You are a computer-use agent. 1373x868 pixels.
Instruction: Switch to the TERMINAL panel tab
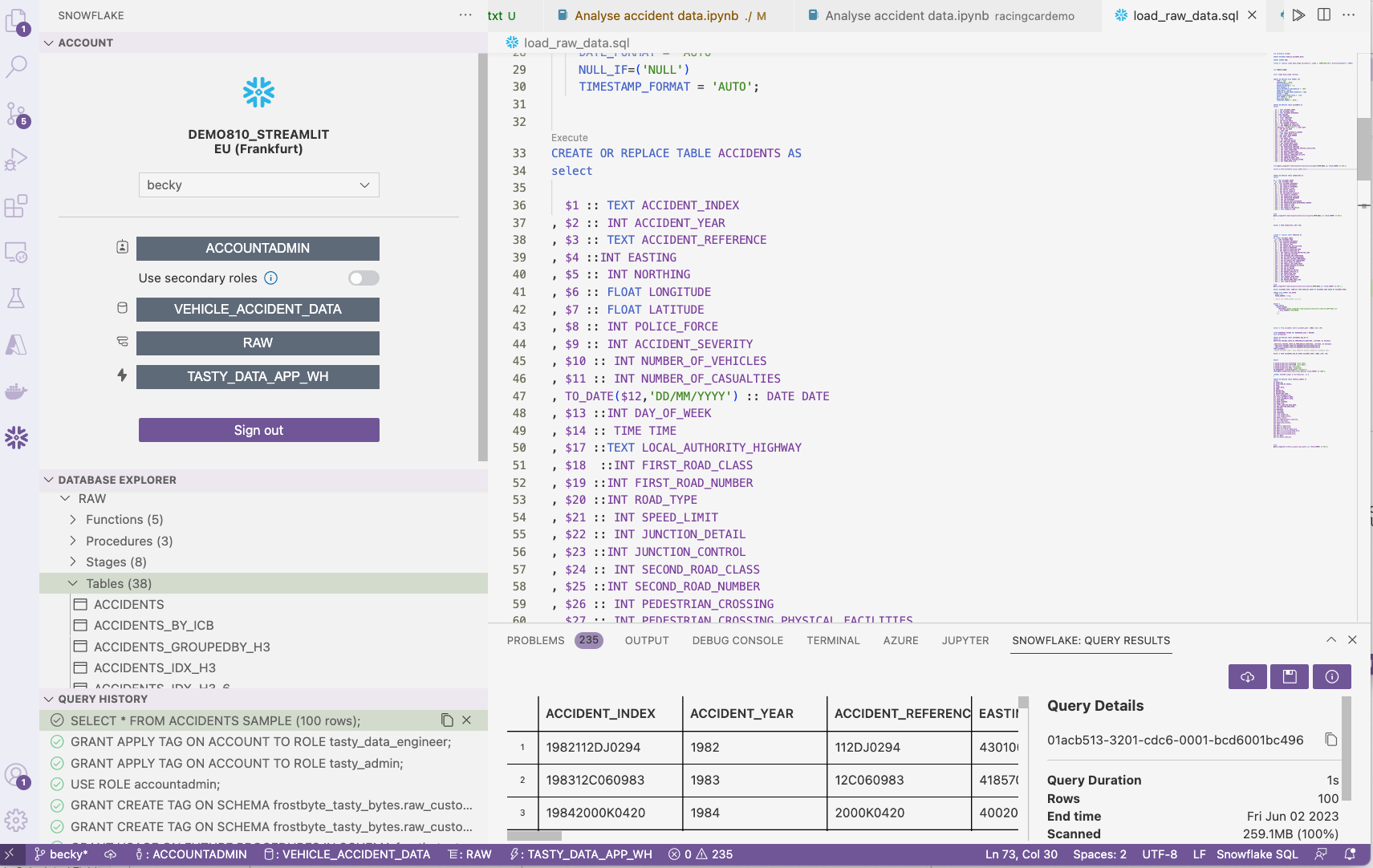(833, 640)
